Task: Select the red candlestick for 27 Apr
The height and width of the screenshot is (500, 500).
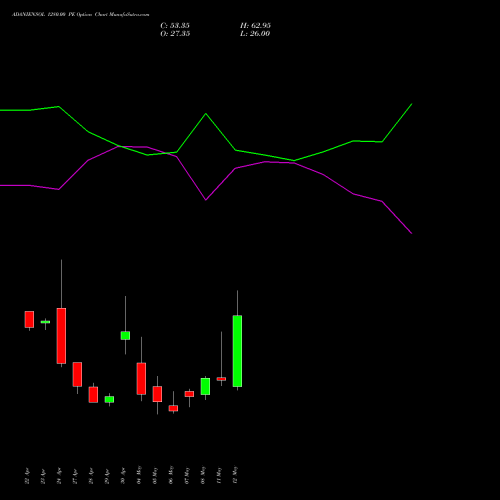Action: (x=77, y=374)
